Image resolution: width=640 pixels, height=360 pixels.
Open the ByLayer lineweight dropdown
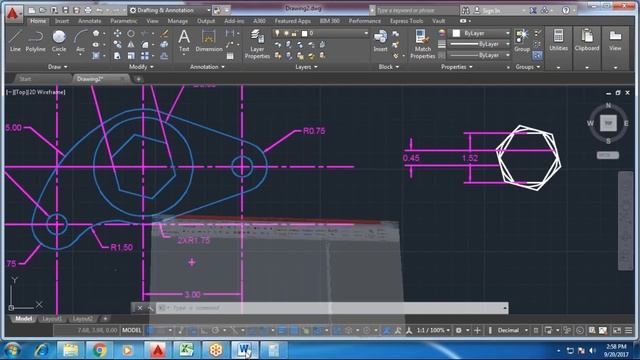tap(480, 44)
